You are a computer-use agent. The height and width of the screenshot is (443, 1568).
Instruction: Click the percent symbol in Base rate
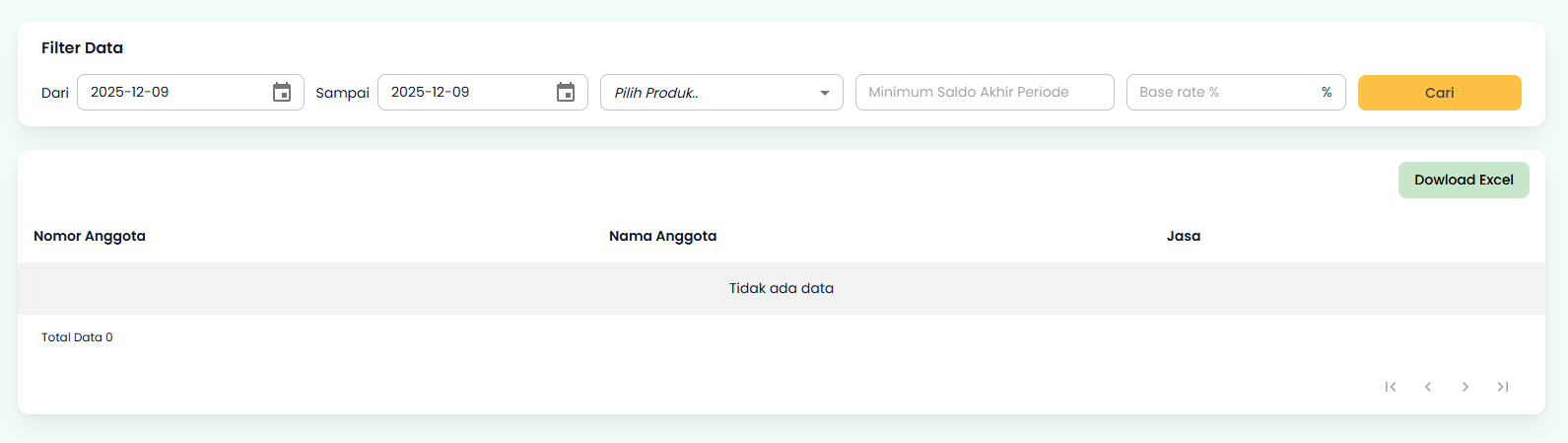(1327, 93)
